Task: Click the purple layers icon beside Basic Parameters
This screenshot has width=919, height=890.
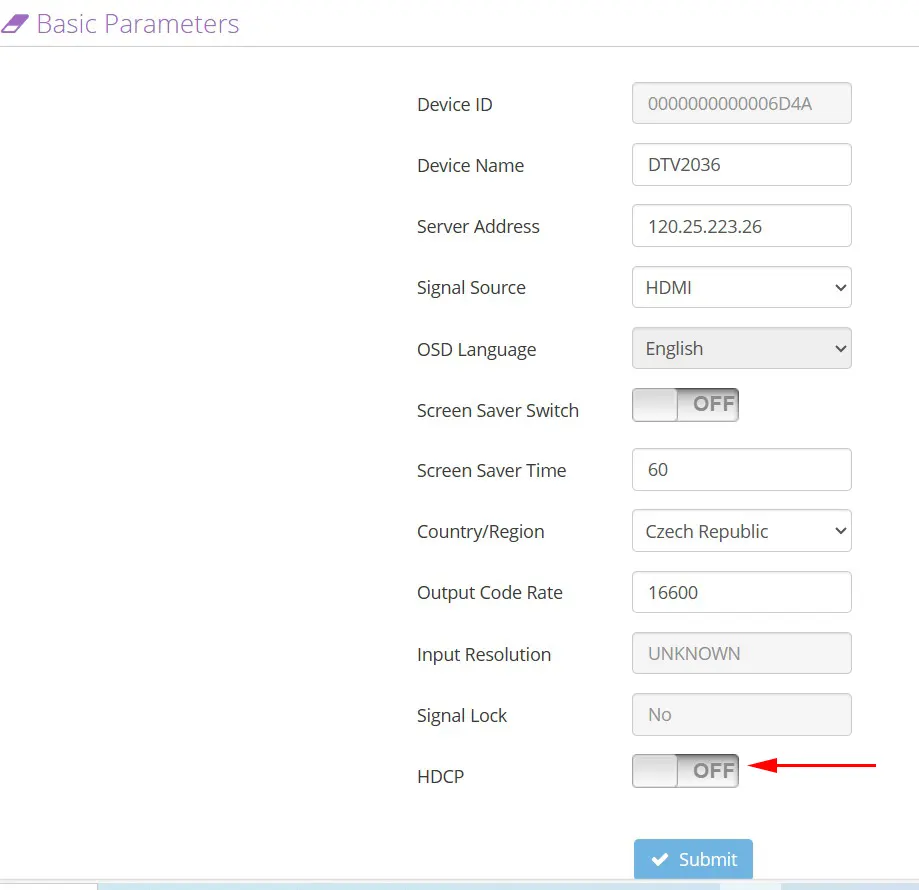Action: pos(17,22)
